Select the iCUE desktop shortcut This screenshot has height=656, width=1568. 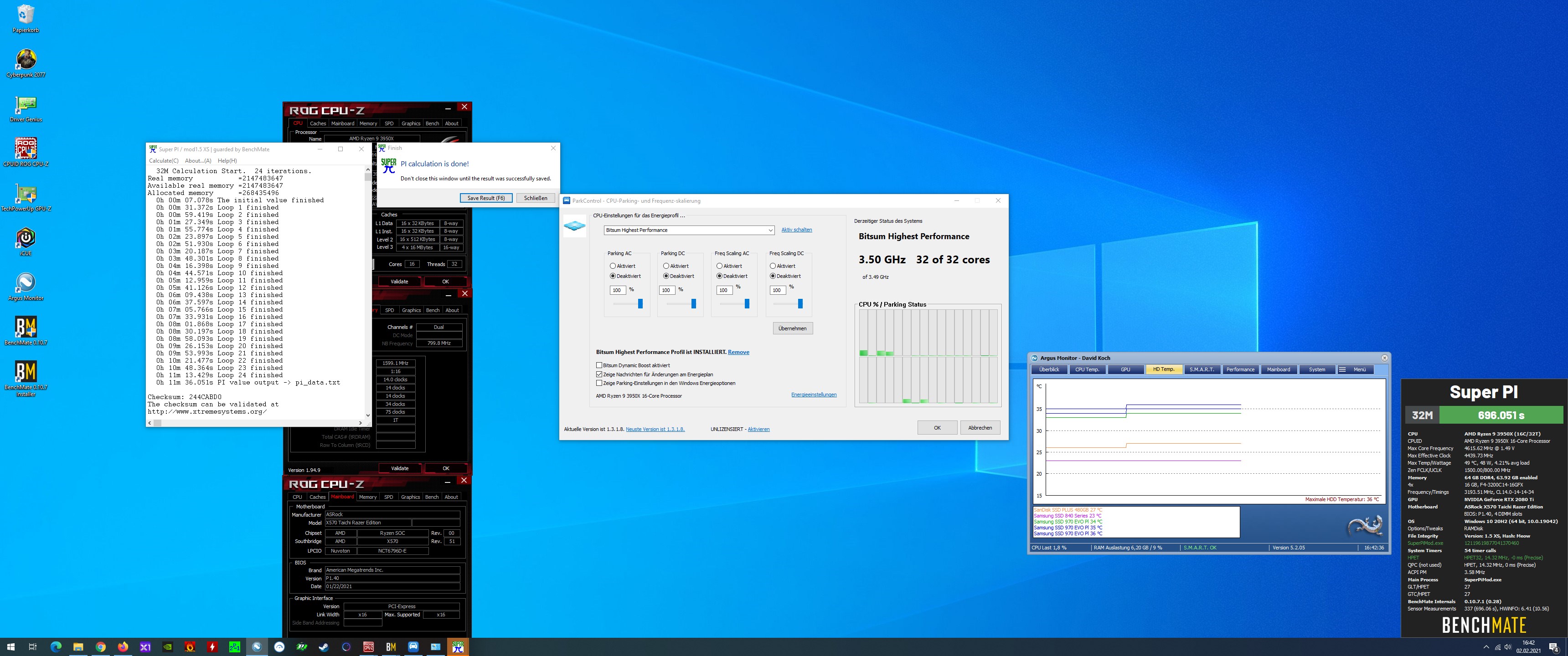point(26,241)
